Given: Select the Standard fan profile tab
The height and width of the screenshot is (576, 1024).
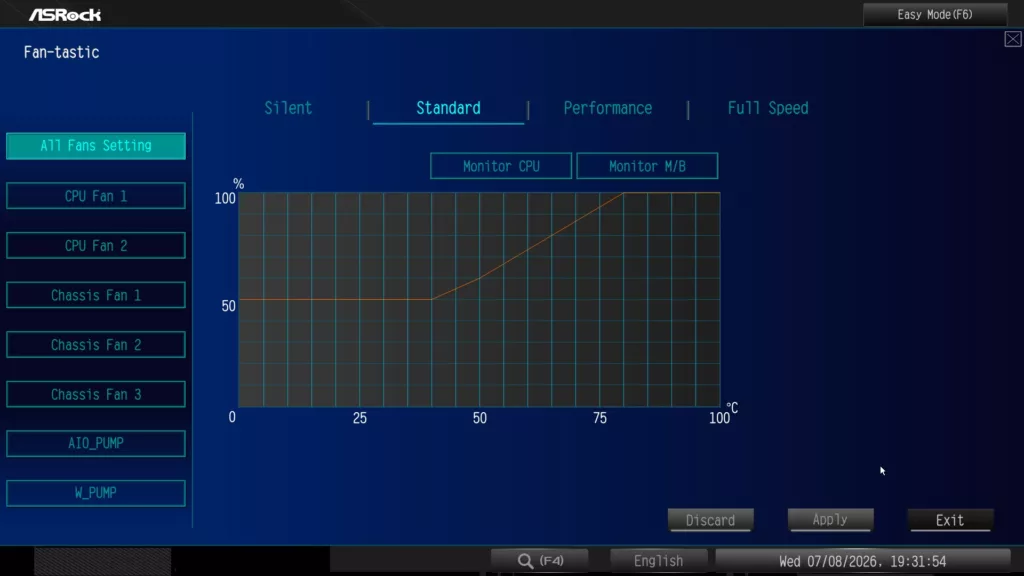Looking at the screenshot, I should 448,108.
